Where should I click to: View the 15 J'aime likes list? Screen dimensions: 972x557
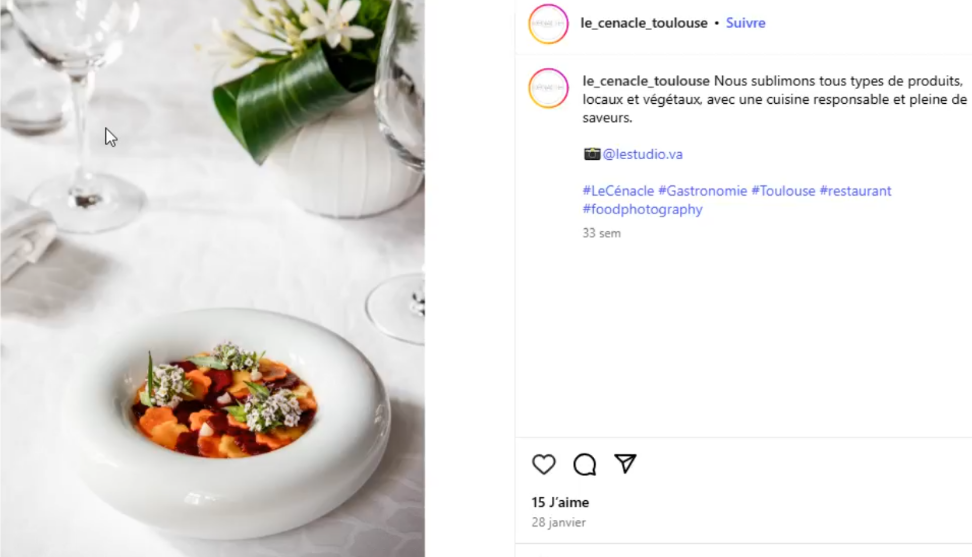coord(560,502)
